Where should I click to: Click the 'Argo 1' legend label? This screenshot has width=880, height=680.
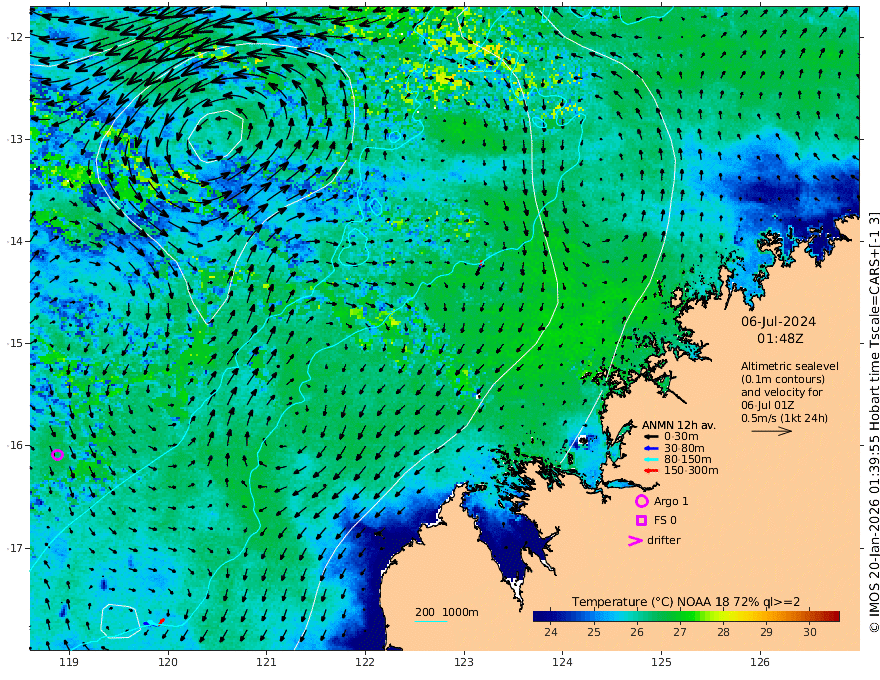tap(671, 501)
